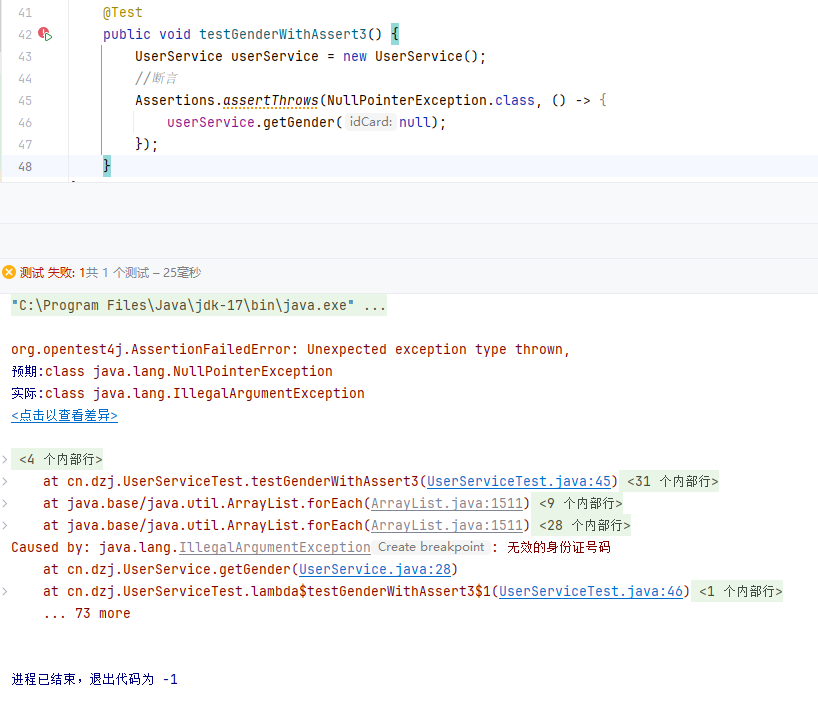This screenshot has width=818, height=701.
Task: Unfold the 28 个内部行 section
Action: [584, 525]
